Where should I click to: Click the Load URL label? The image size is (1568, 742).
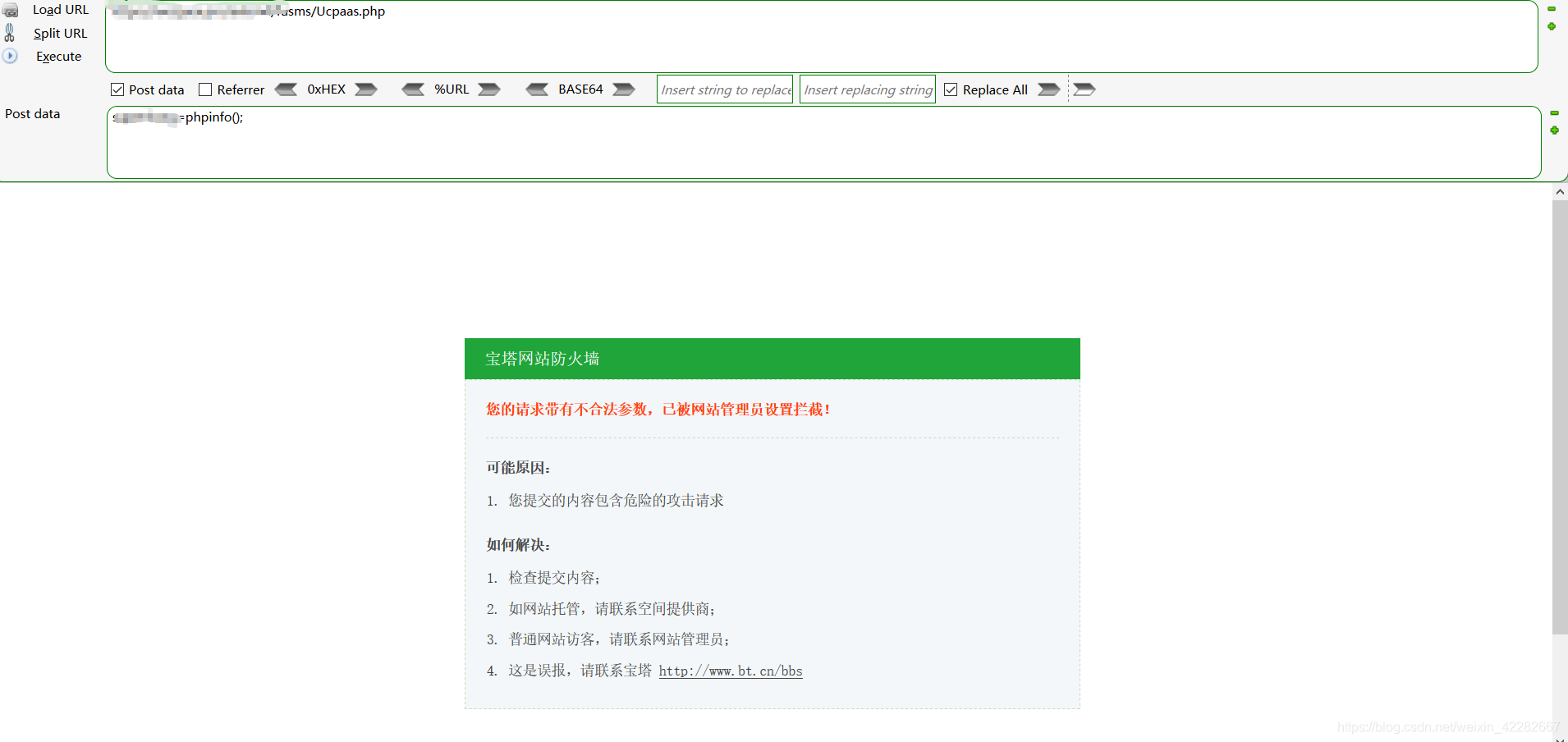61,10
